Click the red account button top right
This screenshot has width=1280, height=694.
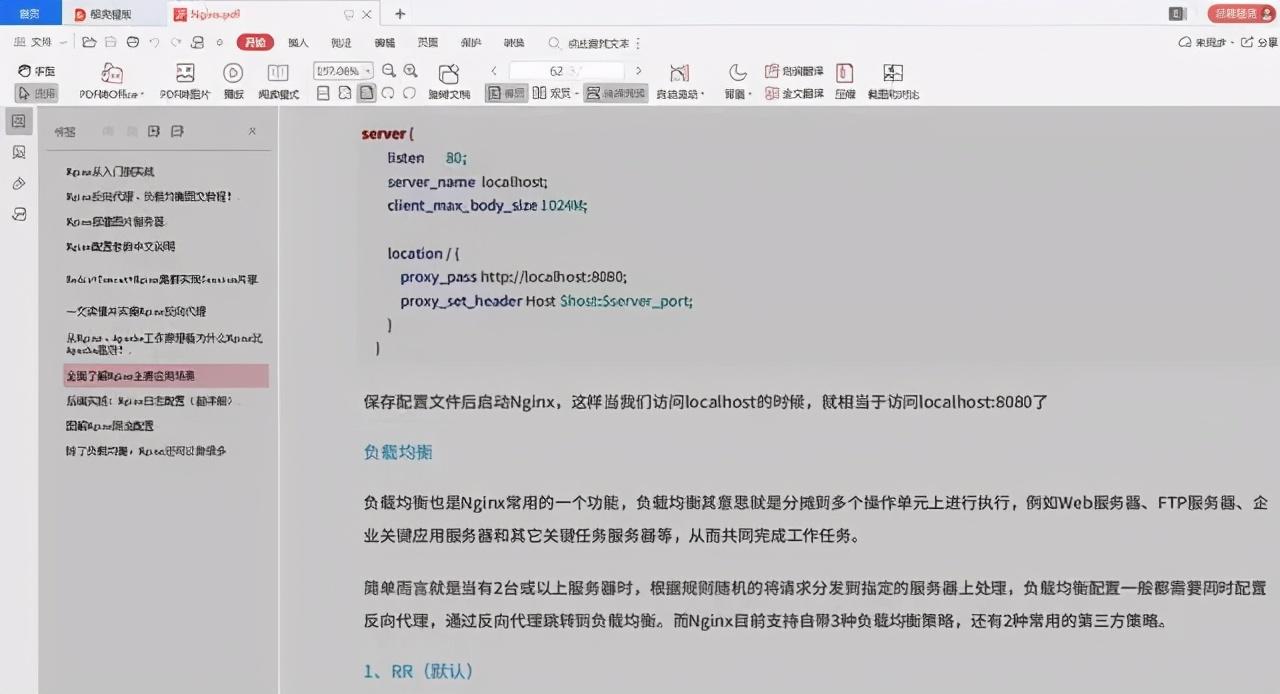(x=1242, y=13)
